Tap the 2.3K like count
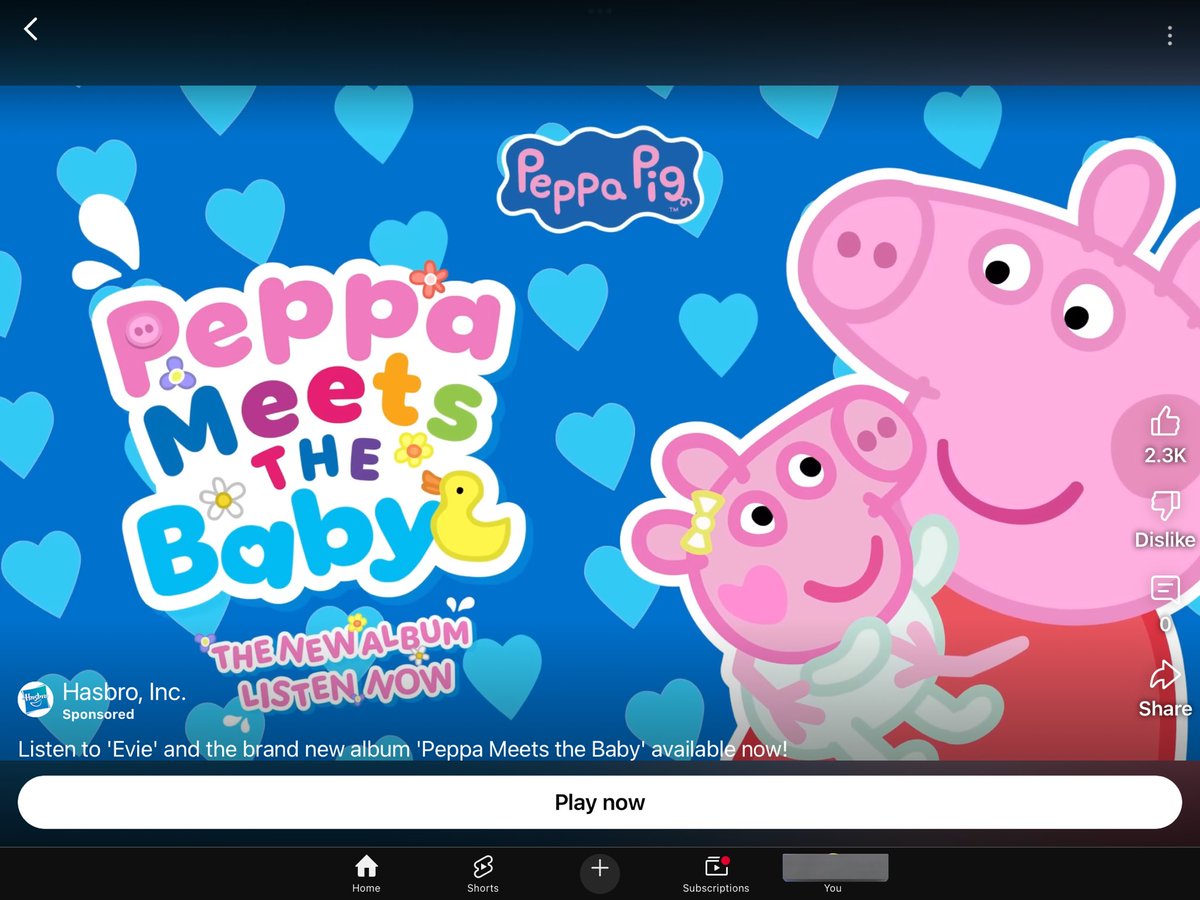 (x=1165, y=455)
